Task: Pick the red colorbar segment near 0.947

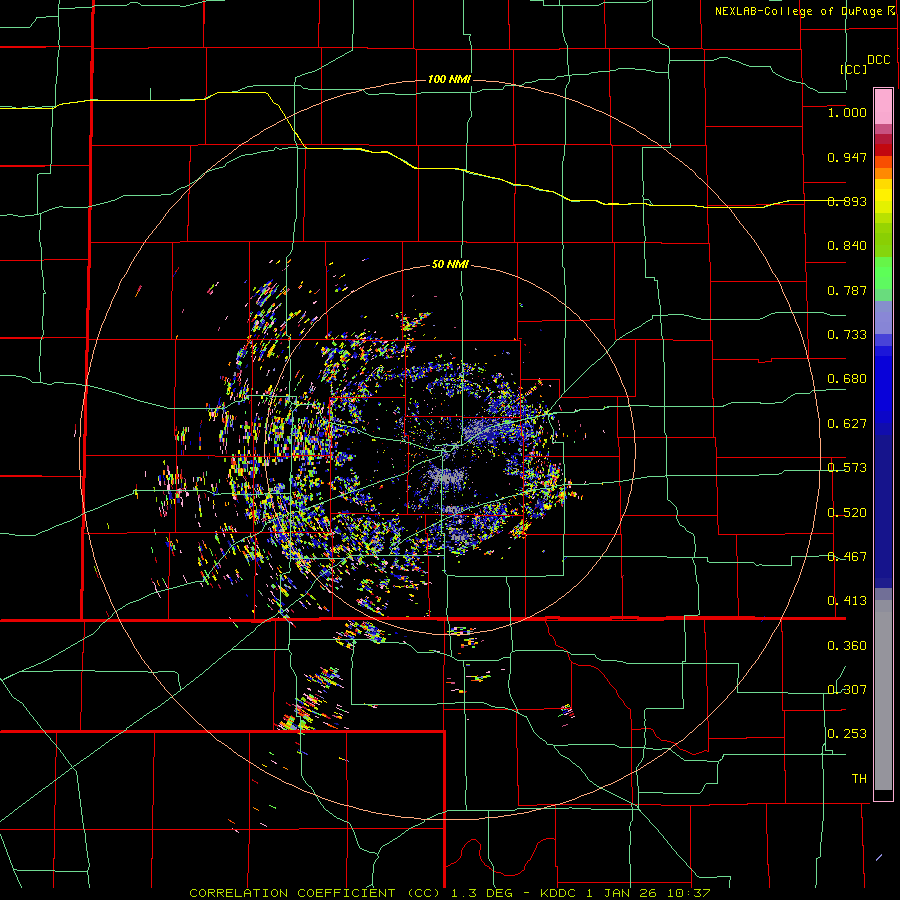Action: tap(883, 150)
